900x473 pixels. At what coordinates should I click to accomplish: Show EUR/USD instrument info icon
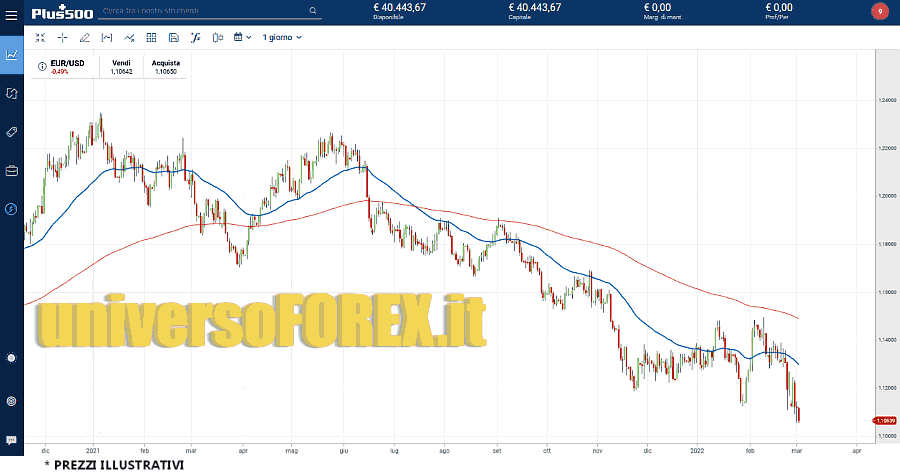(x=42, y=66)
